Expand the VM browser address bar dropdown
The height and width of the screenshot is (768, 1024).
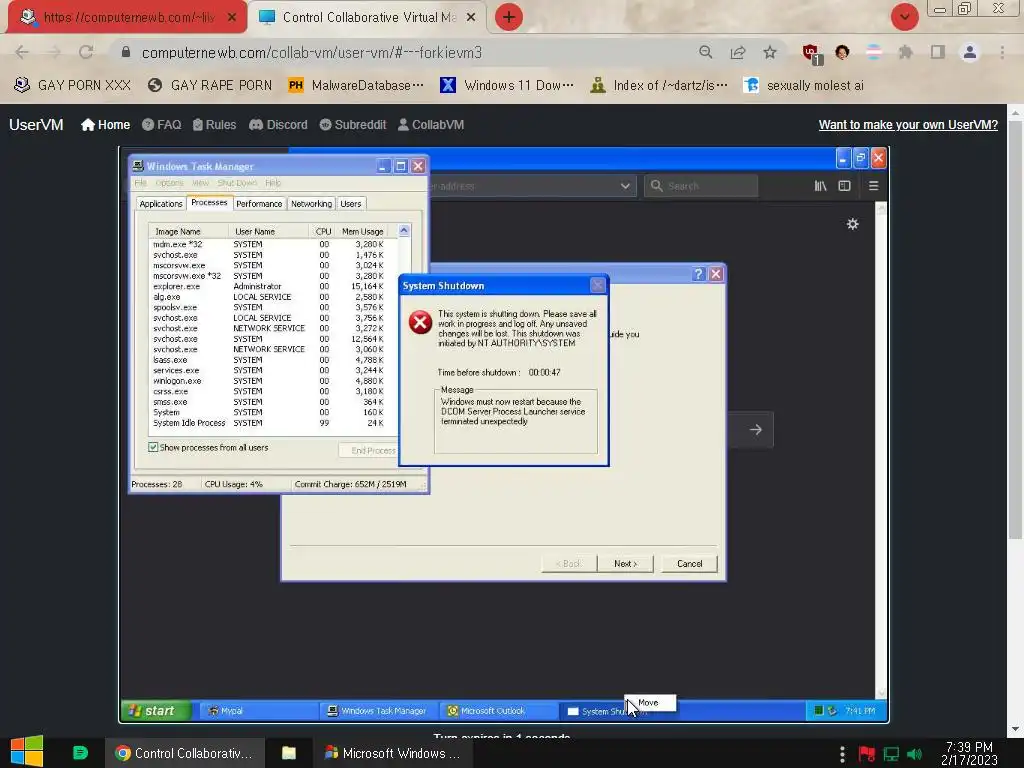coord(625,186)
